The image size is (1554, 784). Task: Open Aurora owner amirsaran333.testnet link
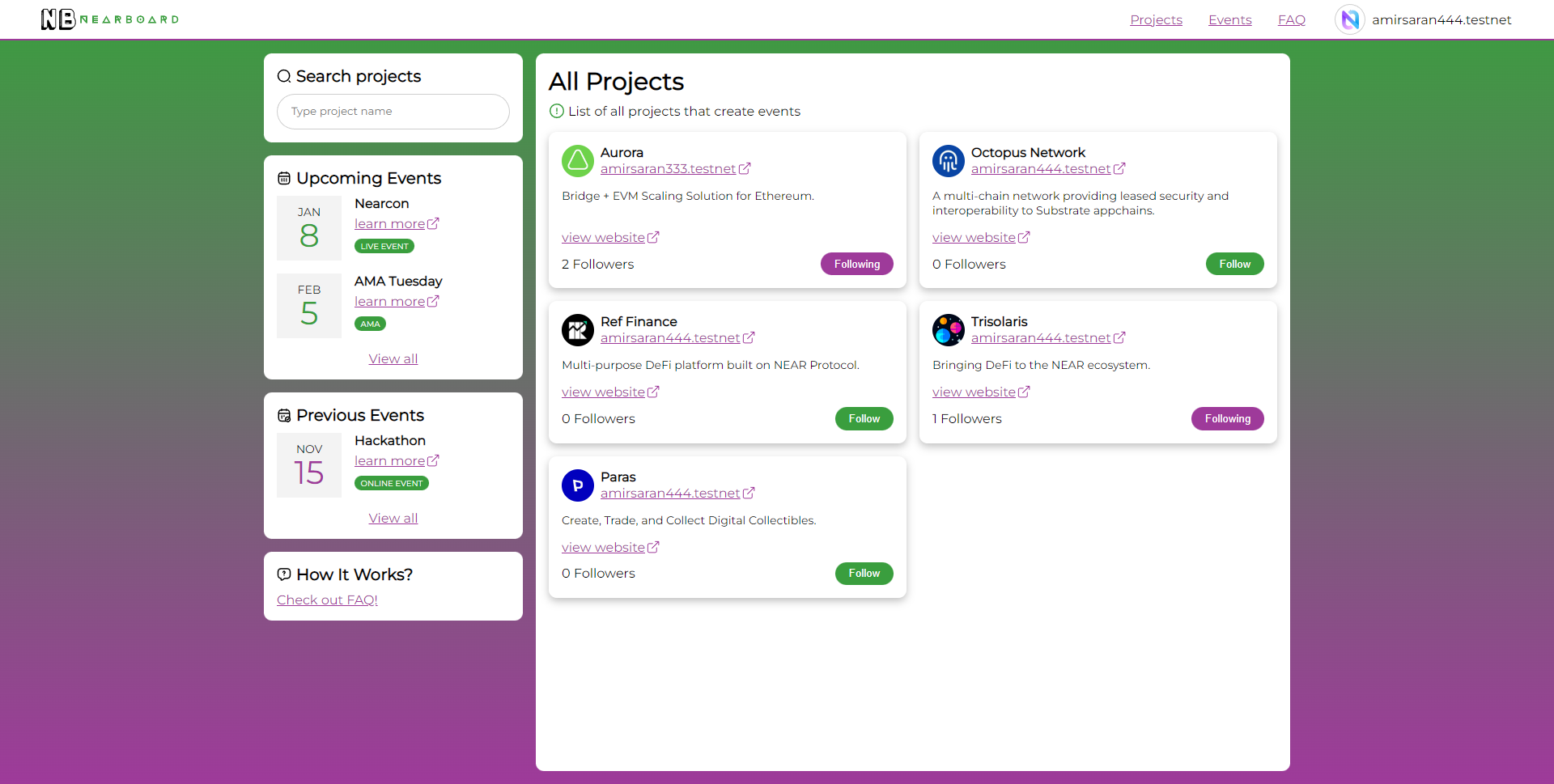tap(676, 168)
